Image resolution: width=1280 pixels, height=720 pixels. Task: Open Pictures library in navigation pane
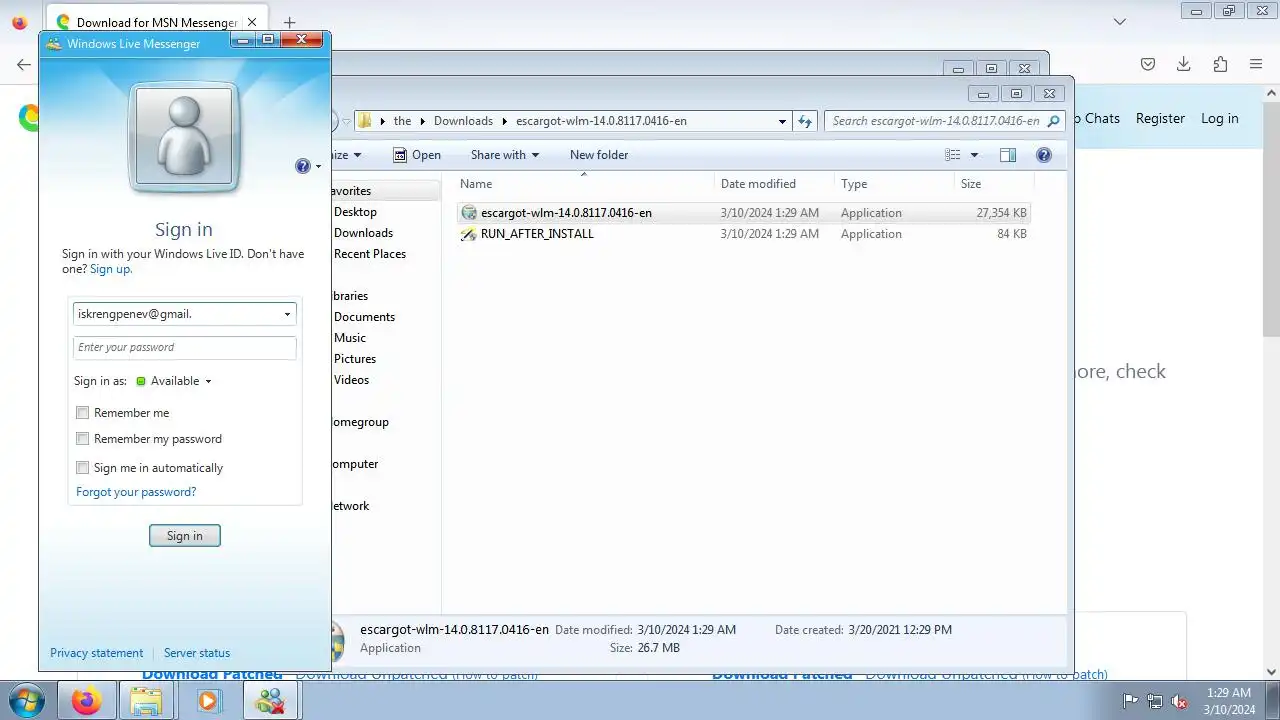coord(355,359)
